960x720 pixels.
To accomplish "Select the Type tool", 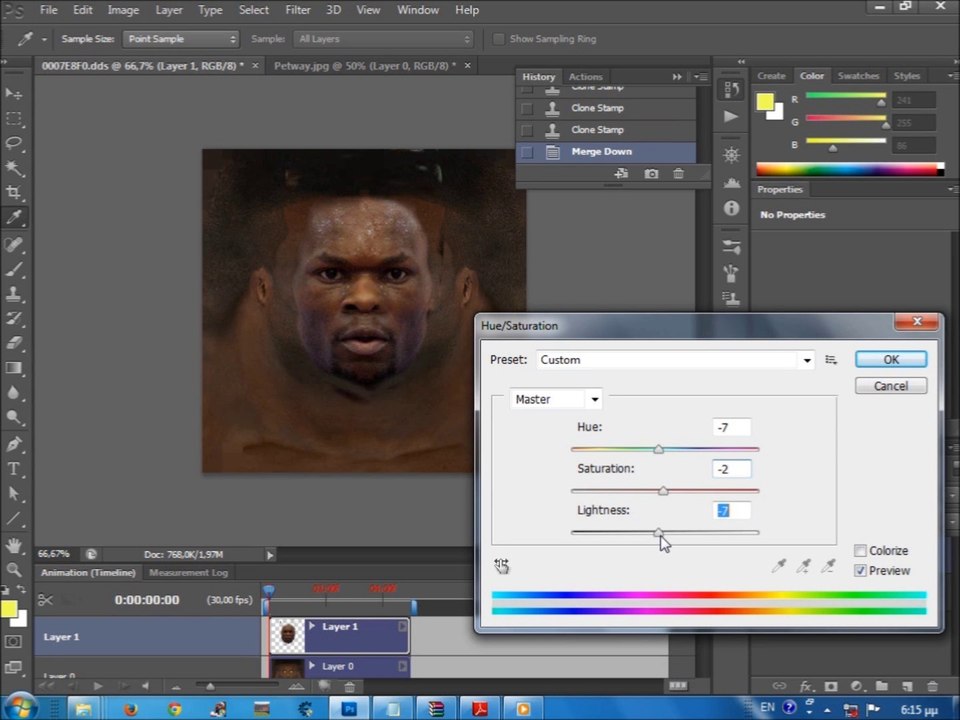I will point(13,469).
